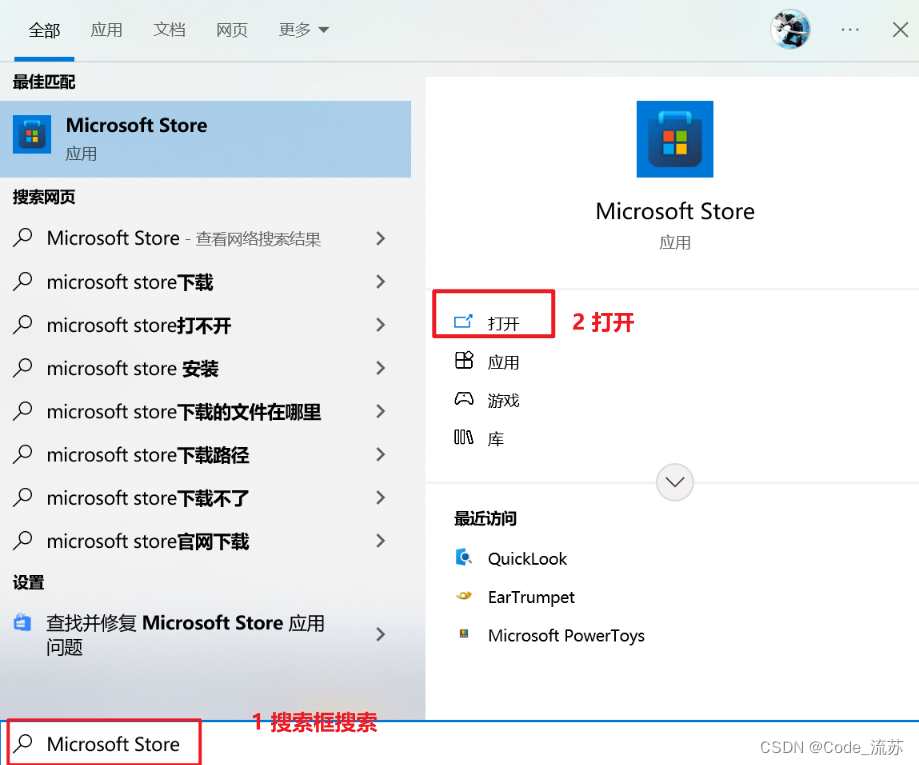The image size is (919, 765).
Task: Expand arrow for 'microsoft store打不开' suggestion
Action: click(380, 325)
